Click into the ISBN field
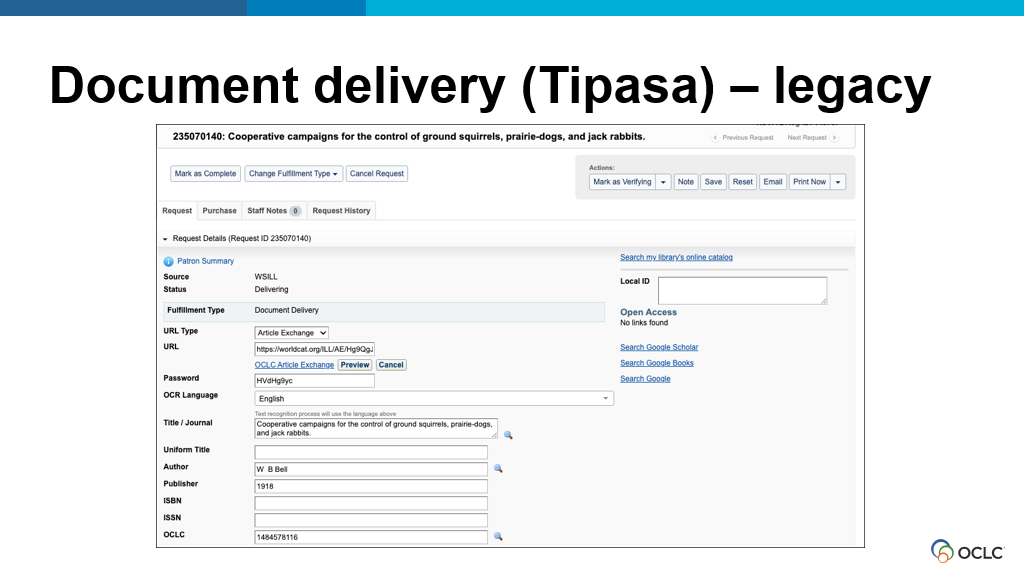This screenshot has height=576, width=1024. pyautogui.click(x=371, y=503)
